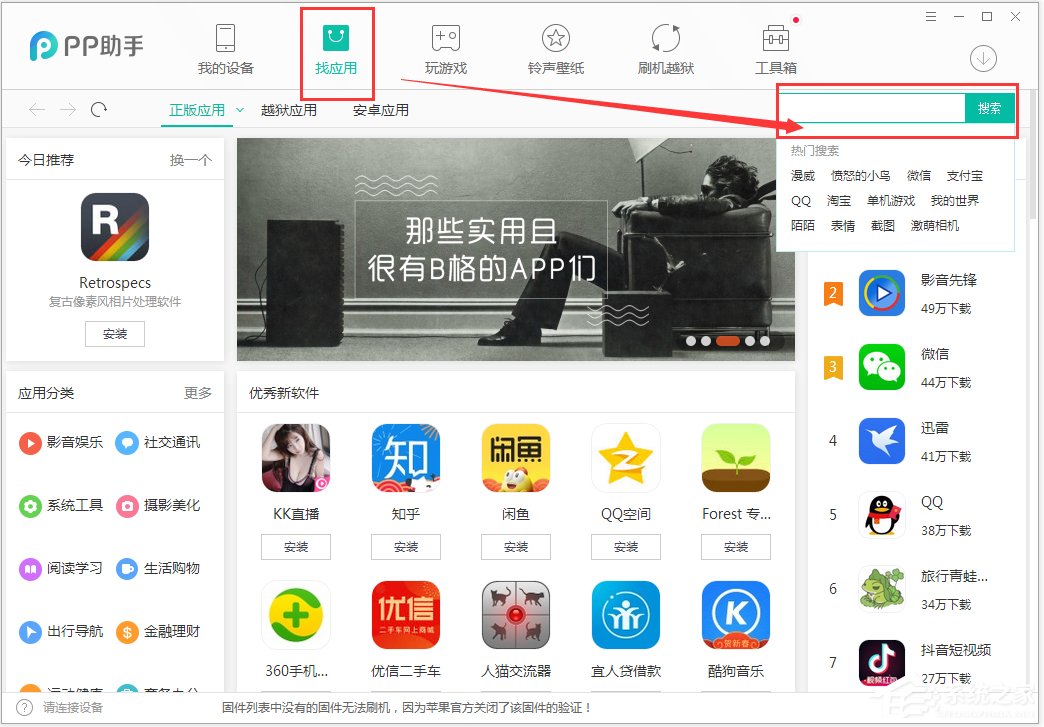Image resolution: width=1044 pixels, height=727 pixels.
Task: Open the 抖音短视频 ranking icon
Action: tap(882, 662)
